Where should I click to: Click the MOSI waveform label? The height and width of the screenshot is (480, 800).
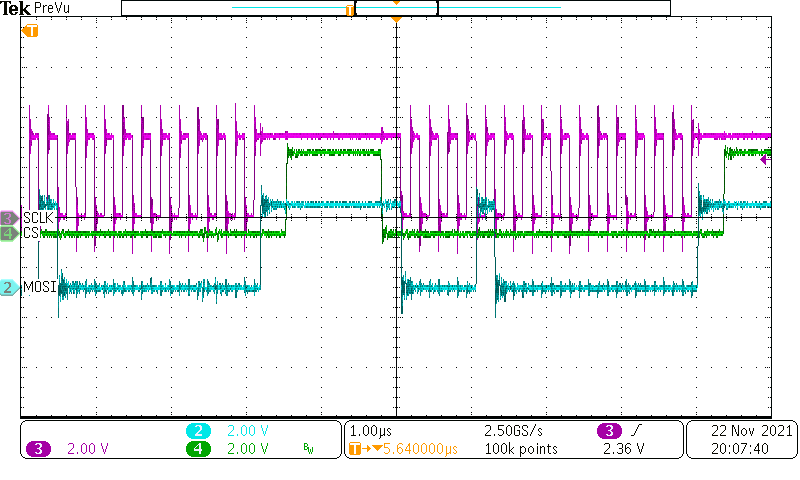[x=40, y=287]
